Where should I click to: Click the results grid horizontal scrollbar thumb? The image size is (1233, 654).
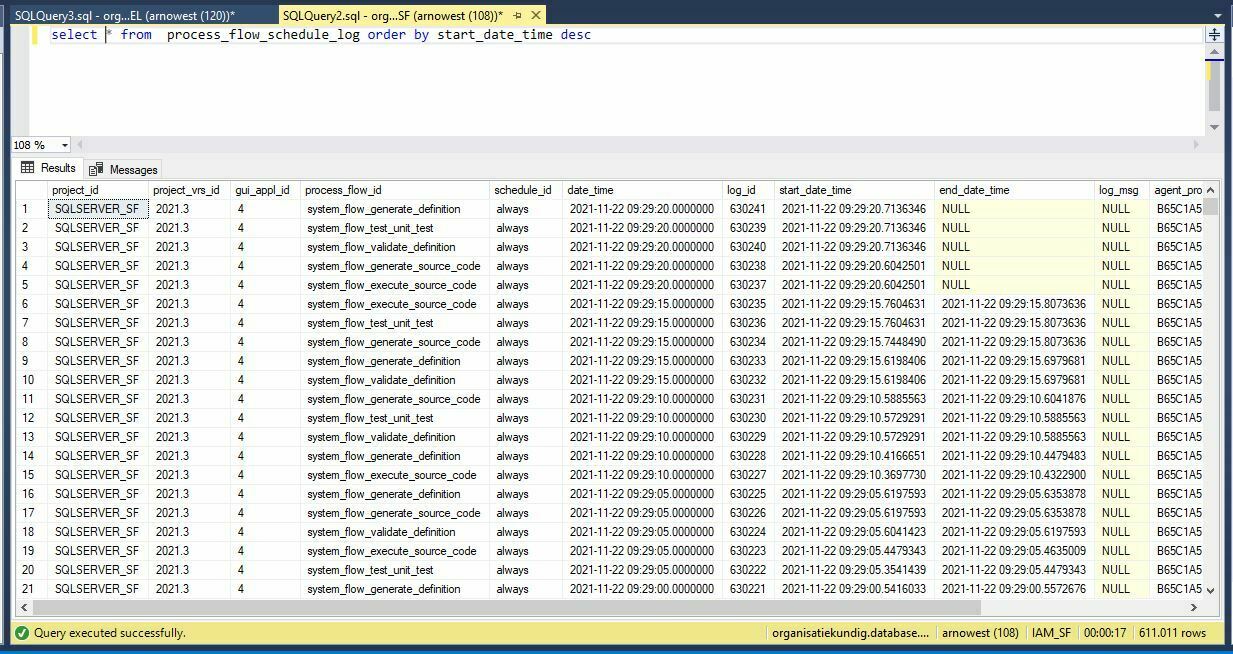pyautogui.click(x=507, y=607)
